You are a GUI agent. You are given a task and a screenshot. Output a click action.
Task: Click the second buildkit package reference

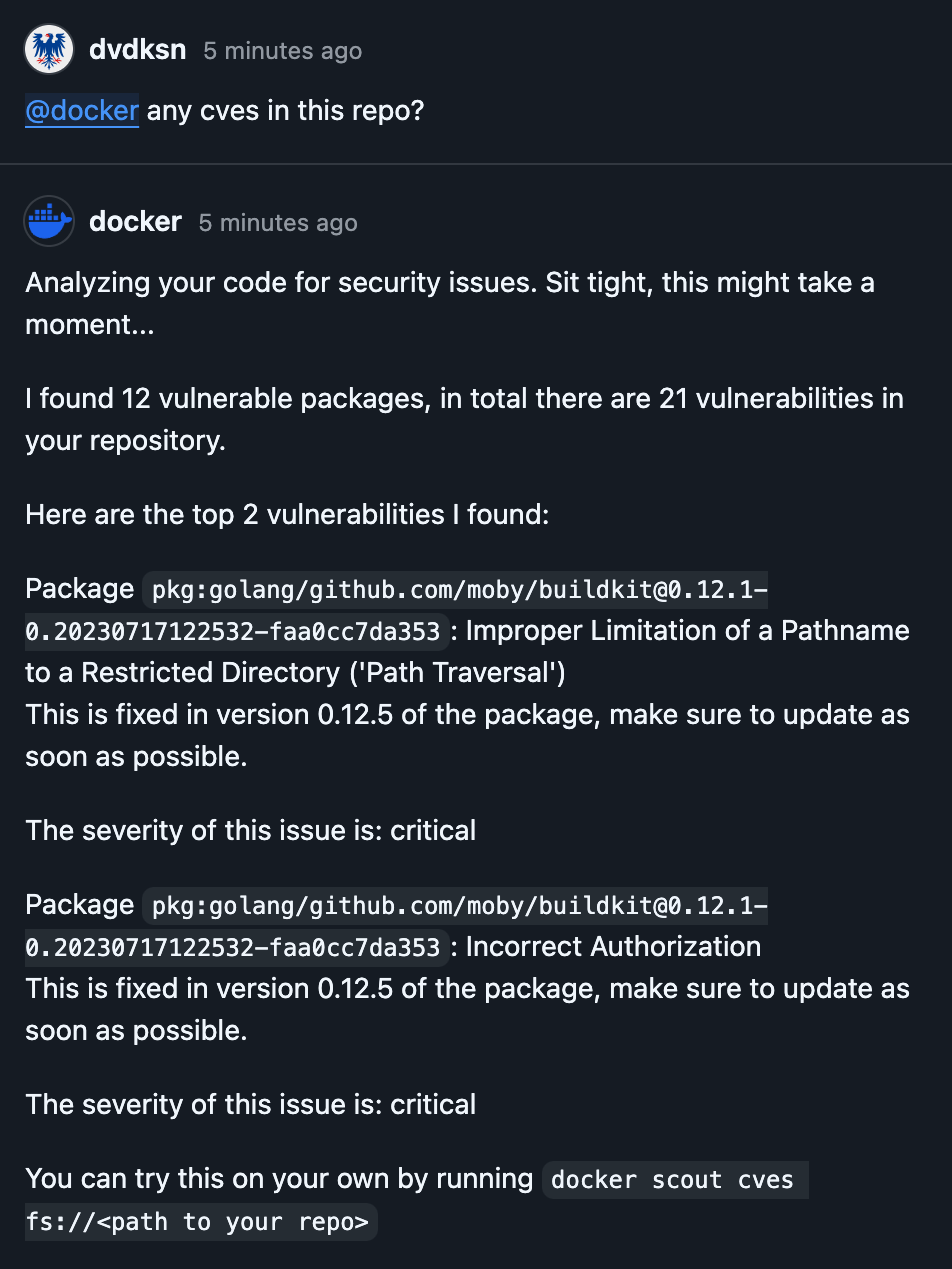(455, 905)
